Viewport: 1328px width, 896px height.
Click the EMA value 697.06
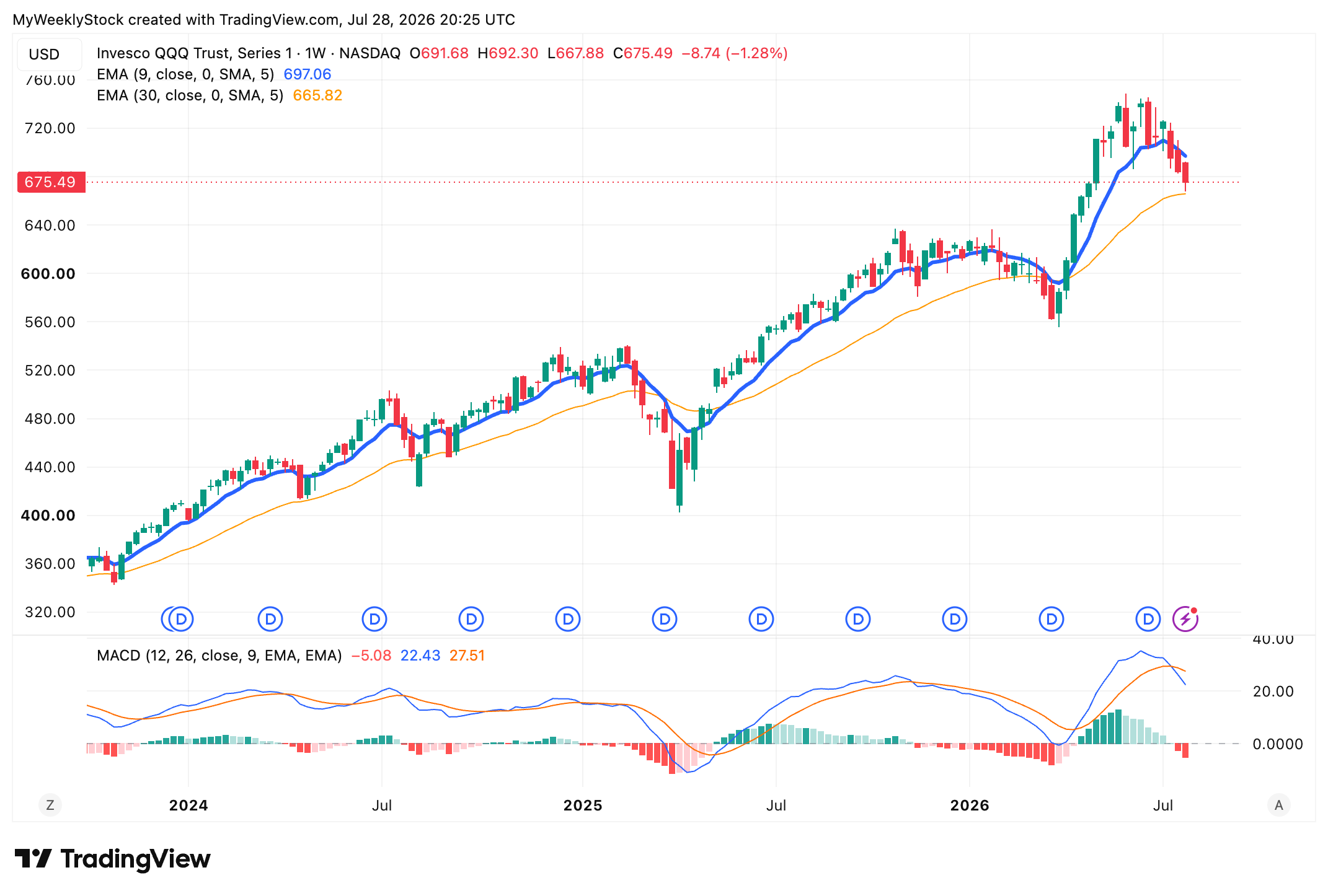coord(308,74)
